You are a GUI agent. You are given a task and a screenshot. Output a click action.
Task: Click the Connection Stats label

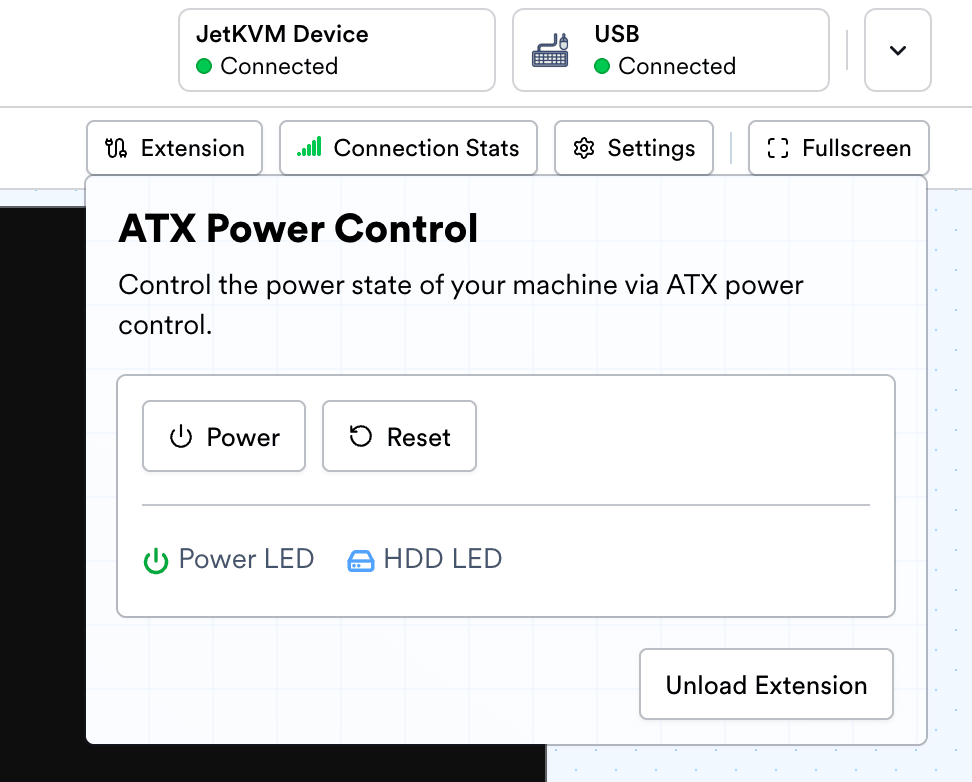coord(426,149)
